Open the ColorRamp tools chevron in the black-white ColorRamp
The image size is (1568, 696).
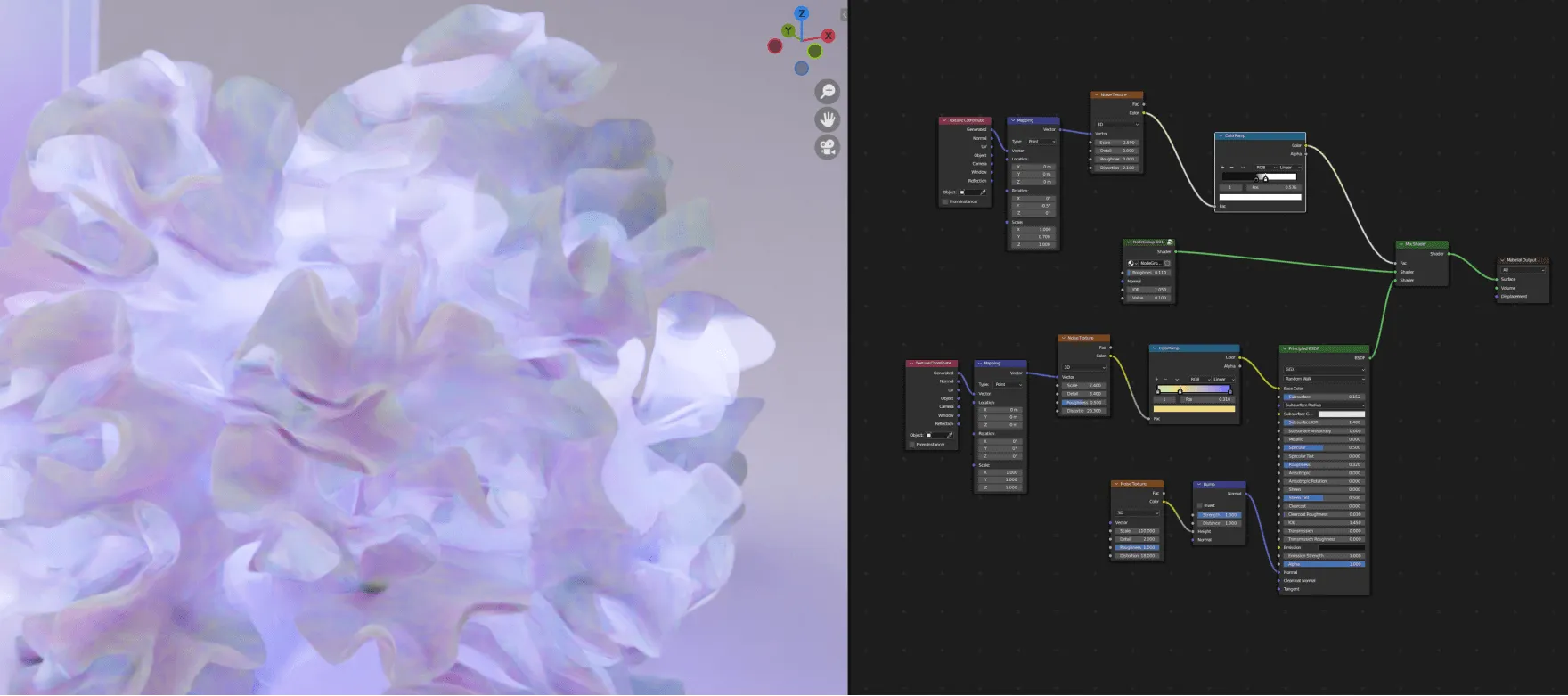1243,168
